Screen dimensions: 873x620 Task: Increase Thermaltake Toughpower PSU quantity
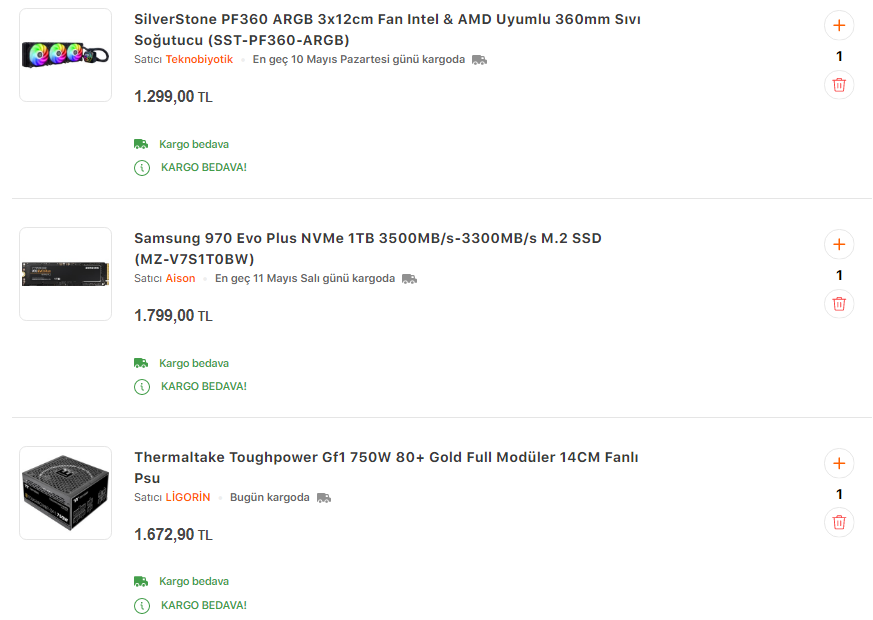coord(838,463)
